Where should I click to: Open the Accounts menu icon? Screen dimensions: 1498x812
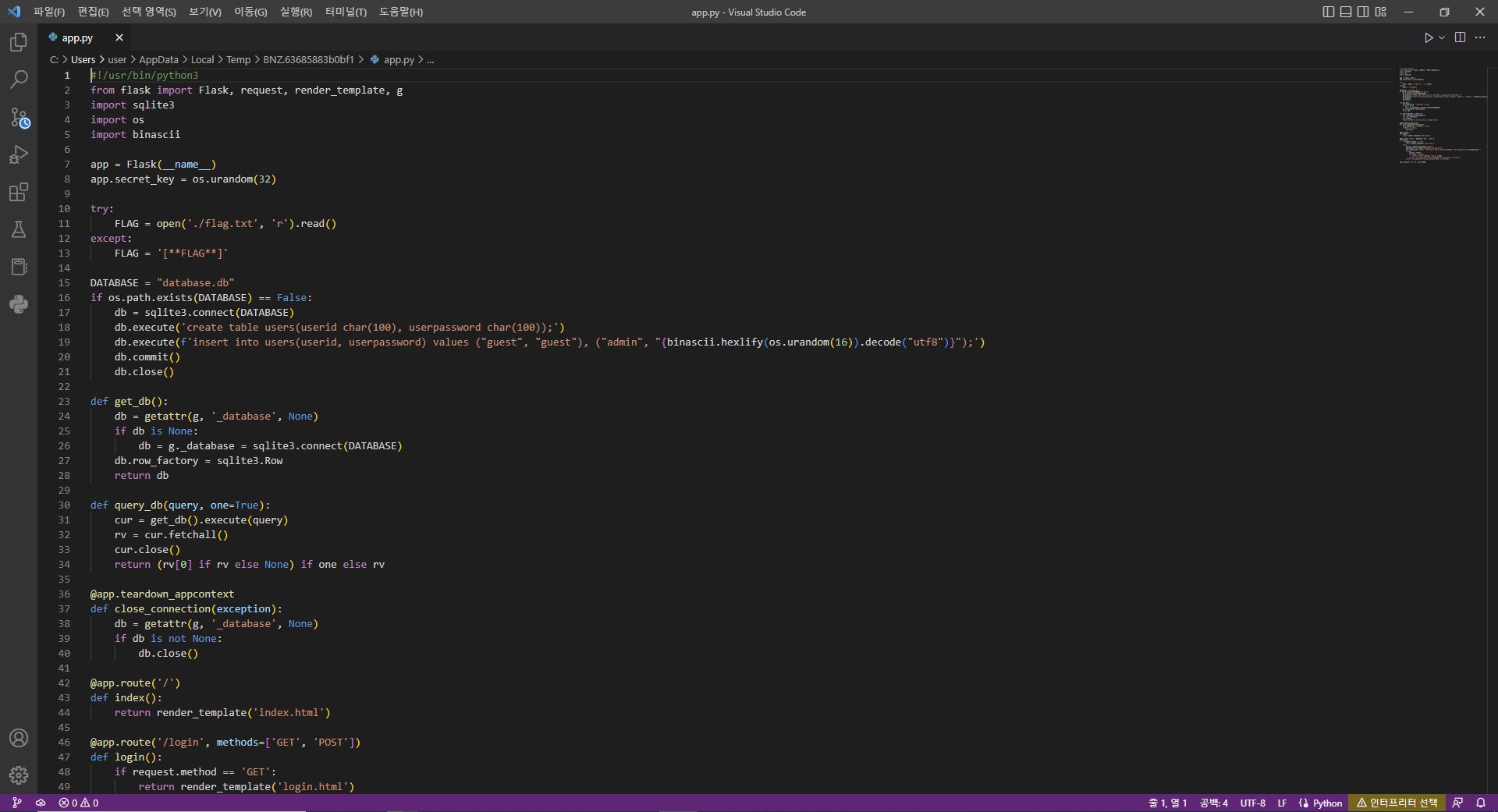tap(19, 738)
